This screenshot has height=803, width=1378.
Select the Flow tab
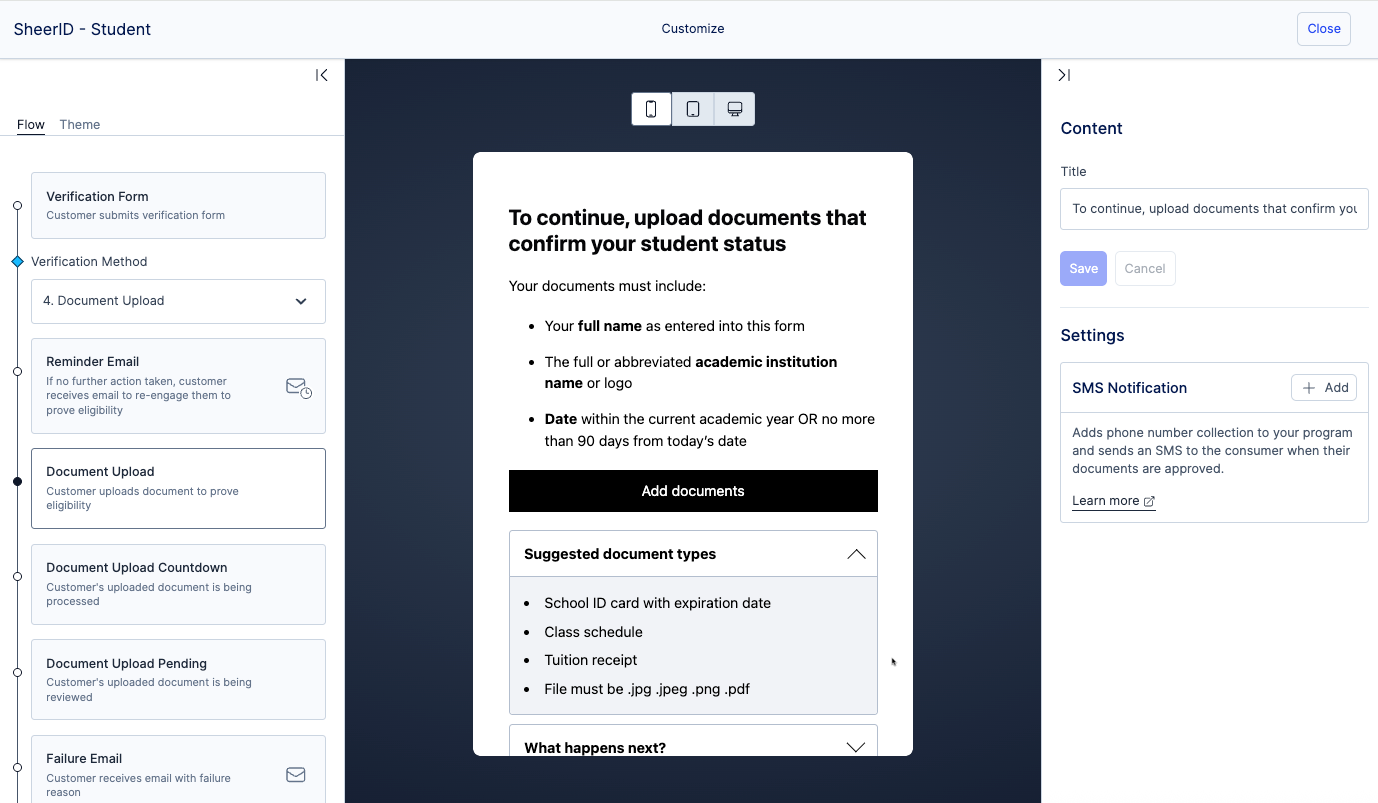tap(30, 125)
